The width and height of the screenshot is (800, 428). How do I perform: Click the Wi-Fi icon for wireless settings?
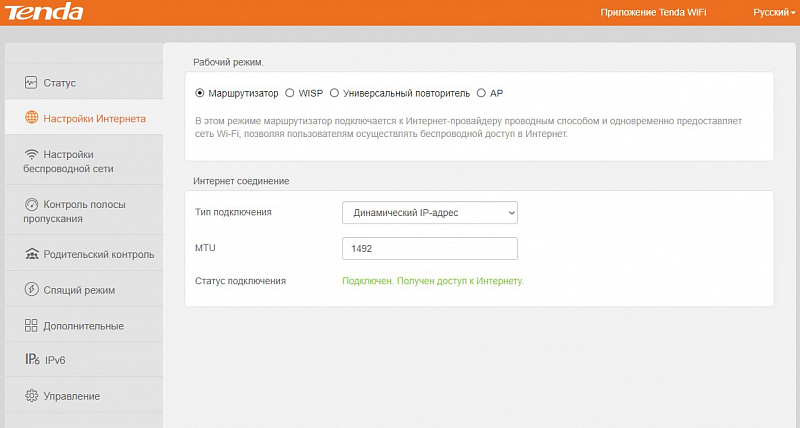tap(31, 154)
